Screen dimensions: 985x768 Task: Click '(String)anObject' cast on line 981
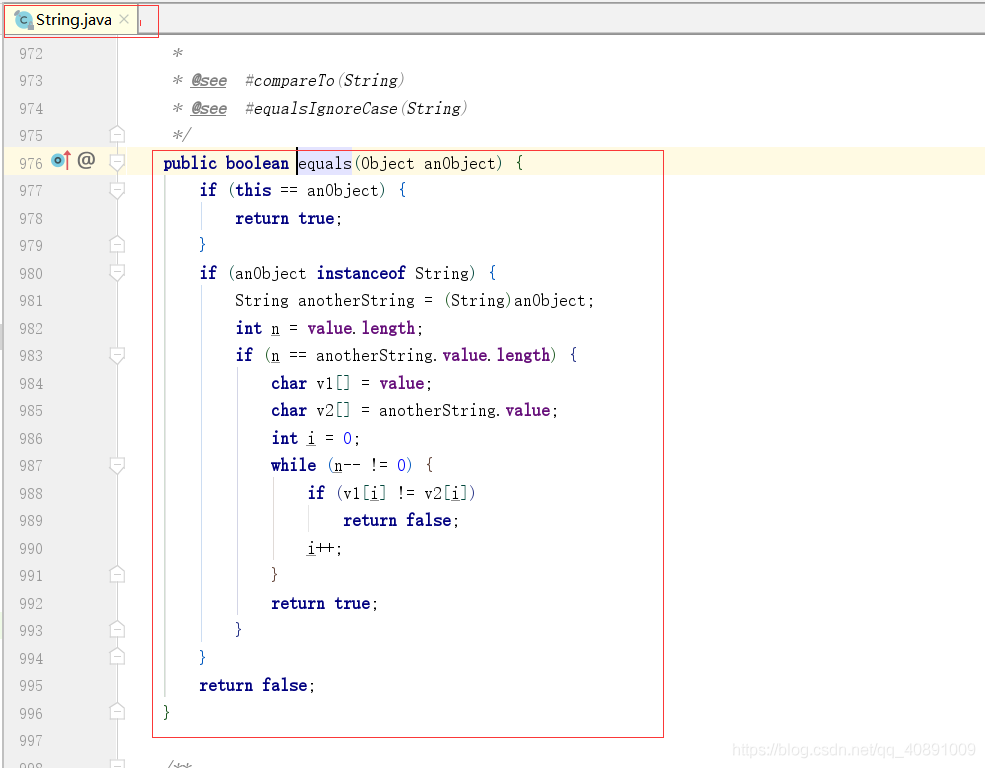click(514, 301)
